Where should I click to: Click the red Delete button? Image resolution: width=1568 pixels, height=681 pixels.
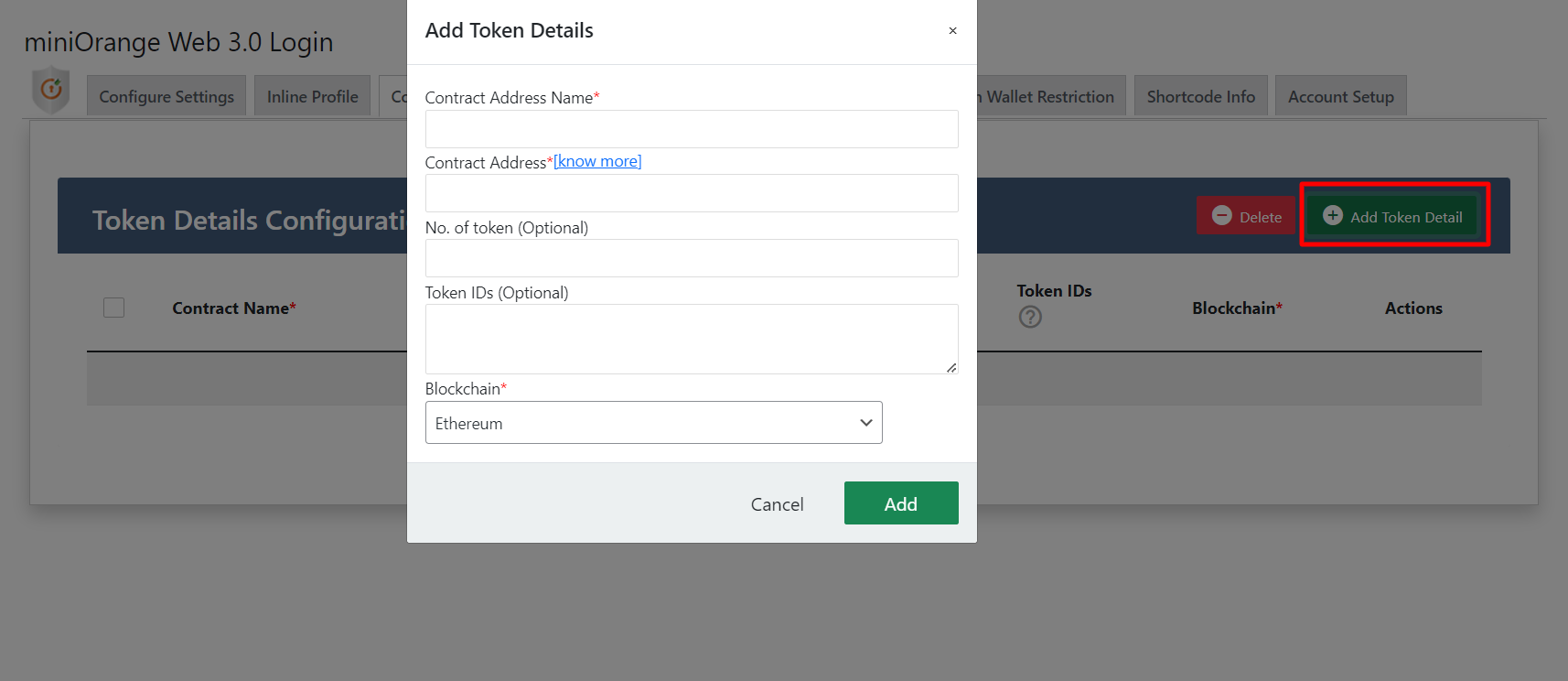[1246, 216]
